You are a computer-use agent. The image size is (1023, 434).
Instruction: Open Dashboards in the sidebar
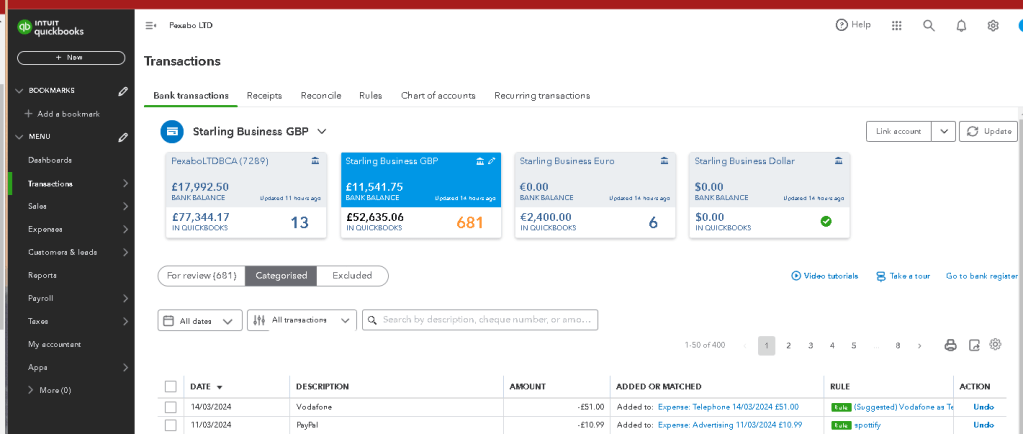coord(50,161)
